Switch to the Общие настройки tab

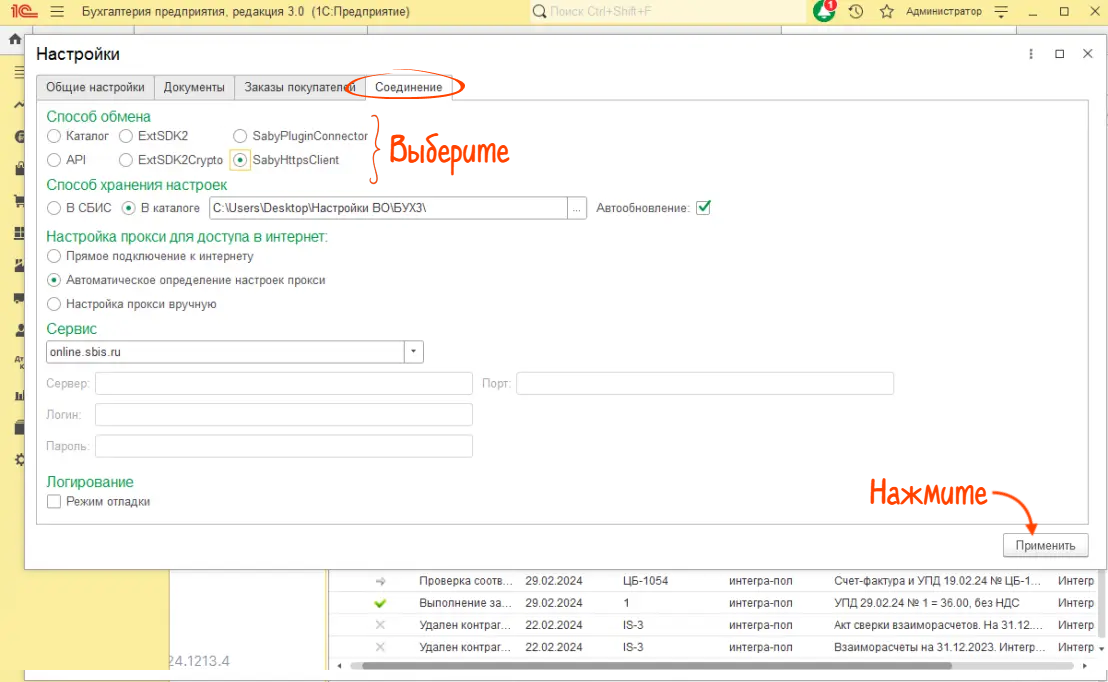click(95, 87)
